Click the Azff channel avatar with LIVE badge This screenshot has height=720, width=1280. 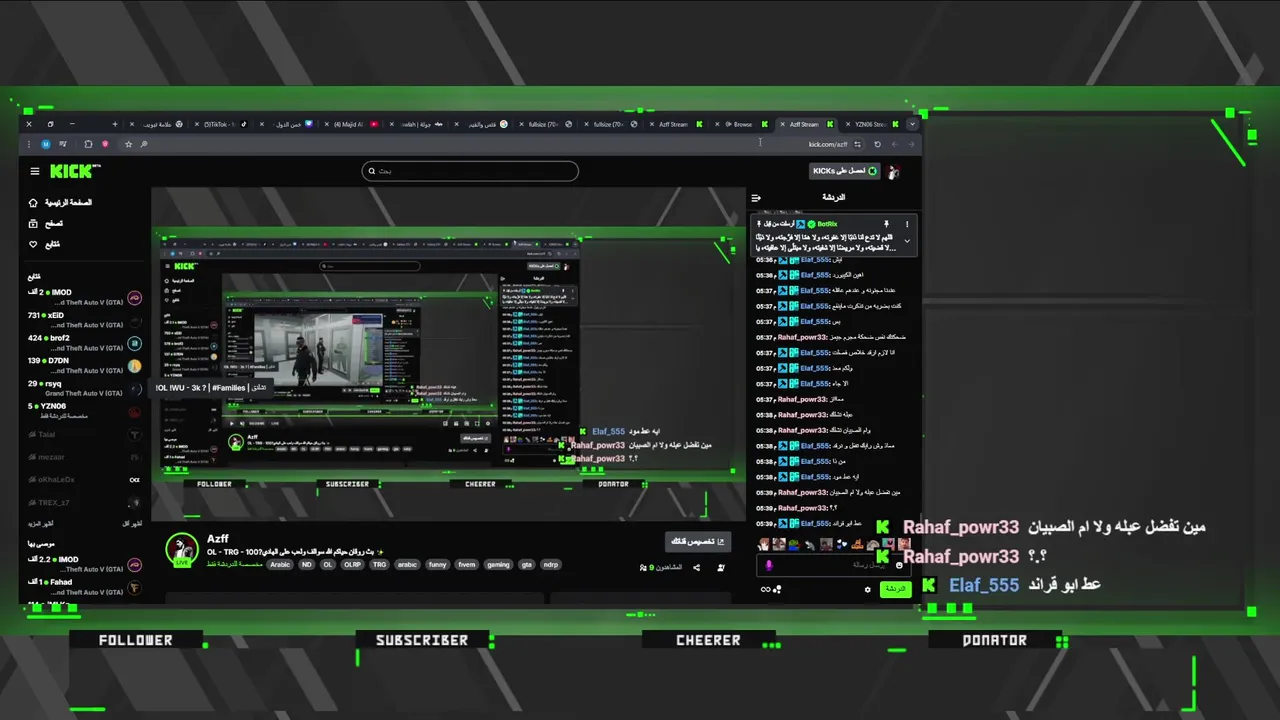coord(182,549)
